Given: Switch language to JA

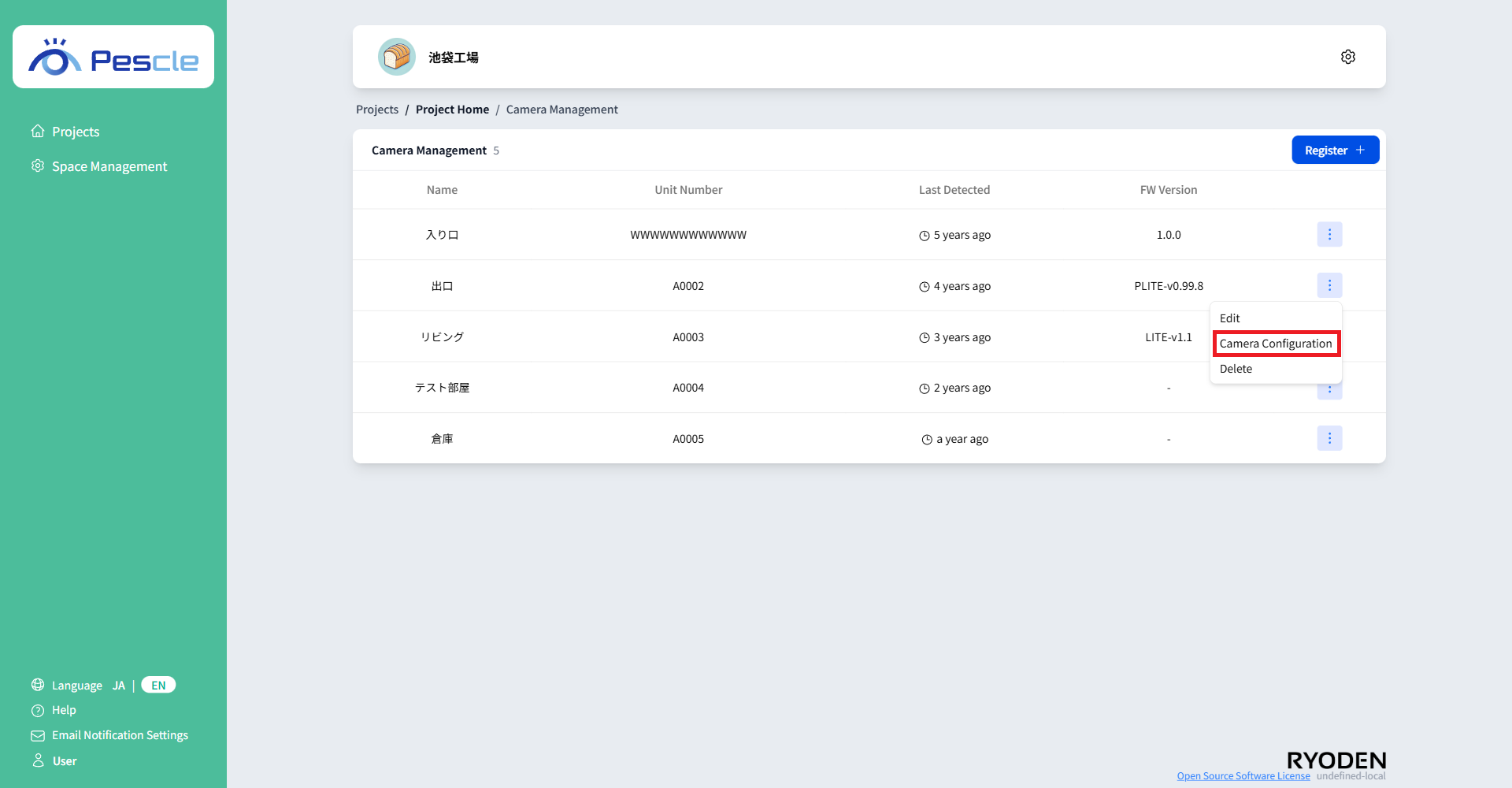Looking at the screenshot, I should tap(119, 686).
